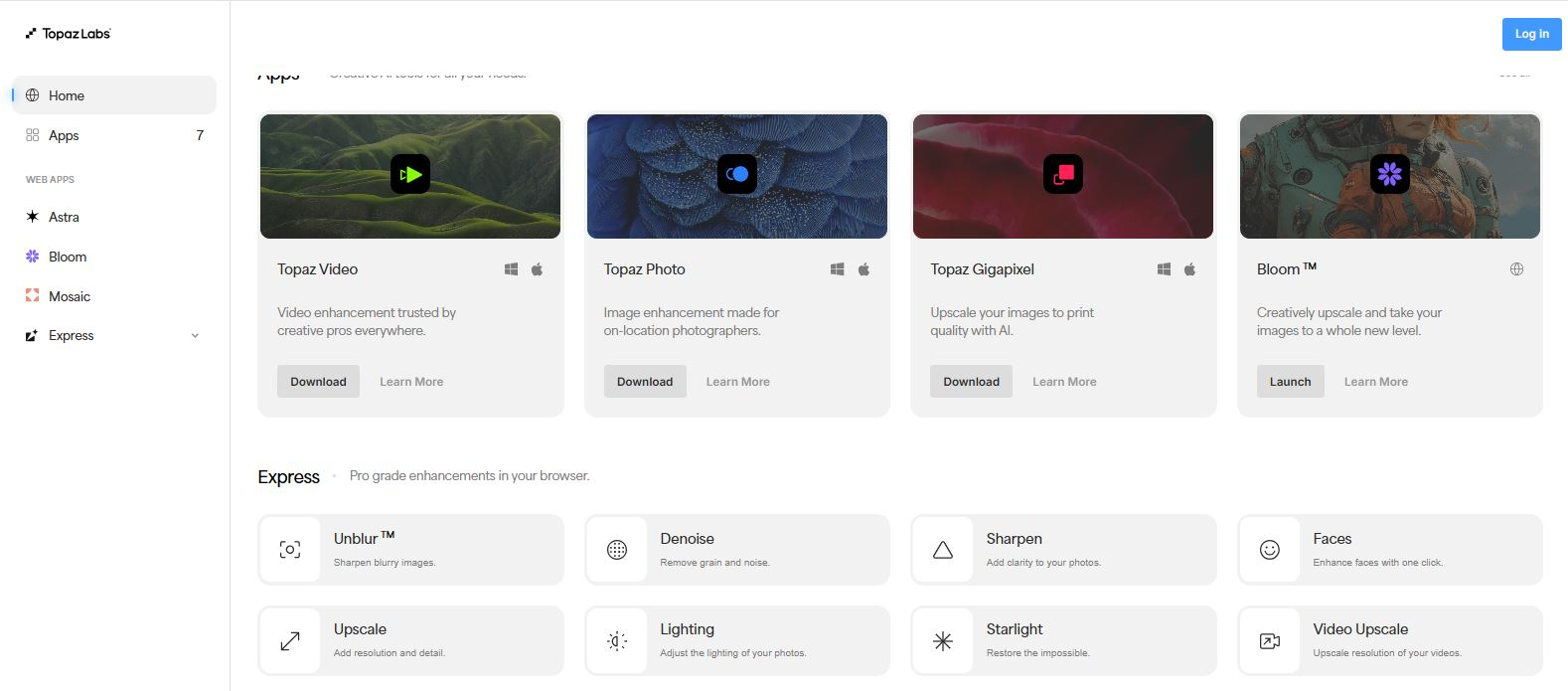Select the Denoise tool icon
1568x691 pixels.
pyautogui.click(x=617, y=550)
